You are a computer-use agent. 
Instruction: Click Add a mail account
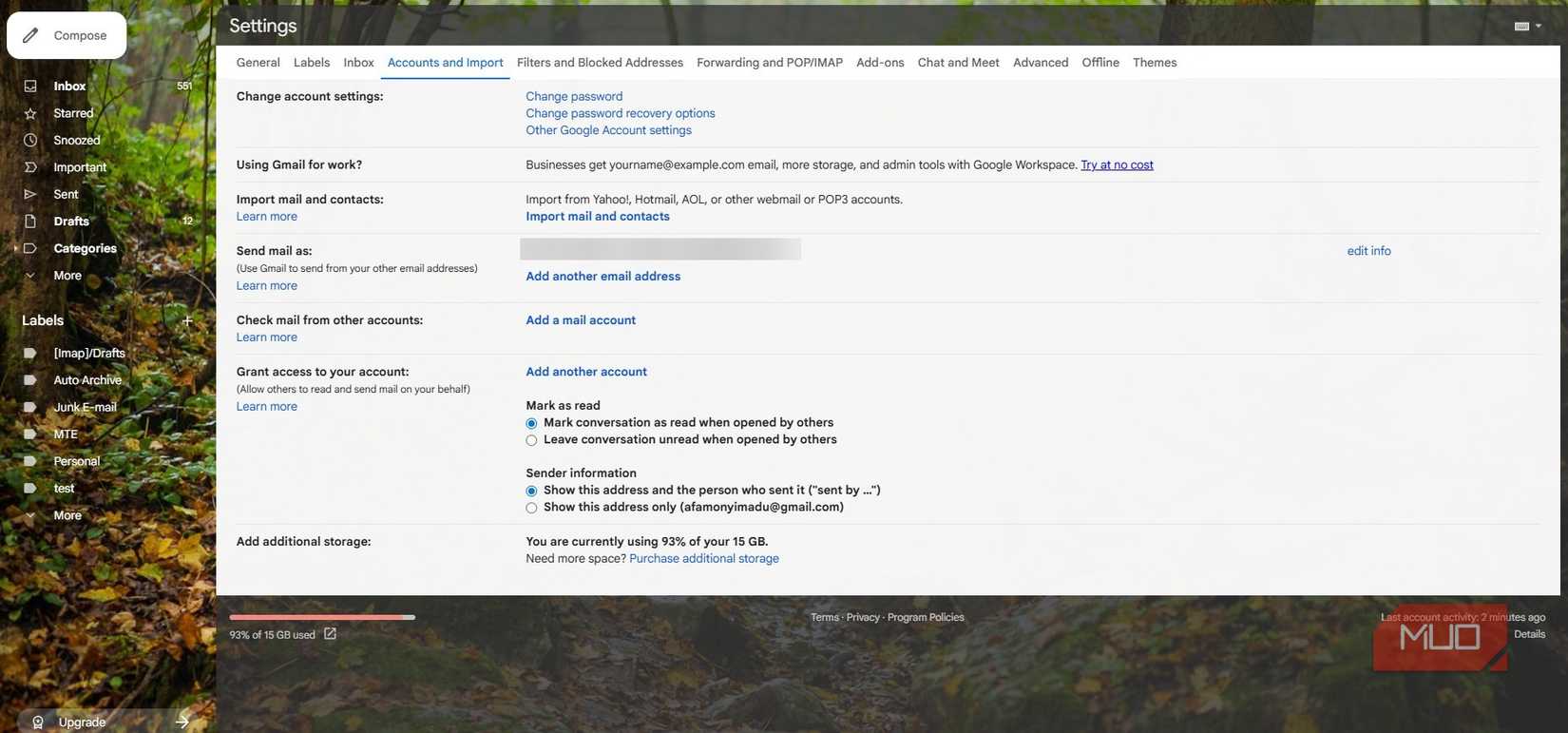point(581,320)
